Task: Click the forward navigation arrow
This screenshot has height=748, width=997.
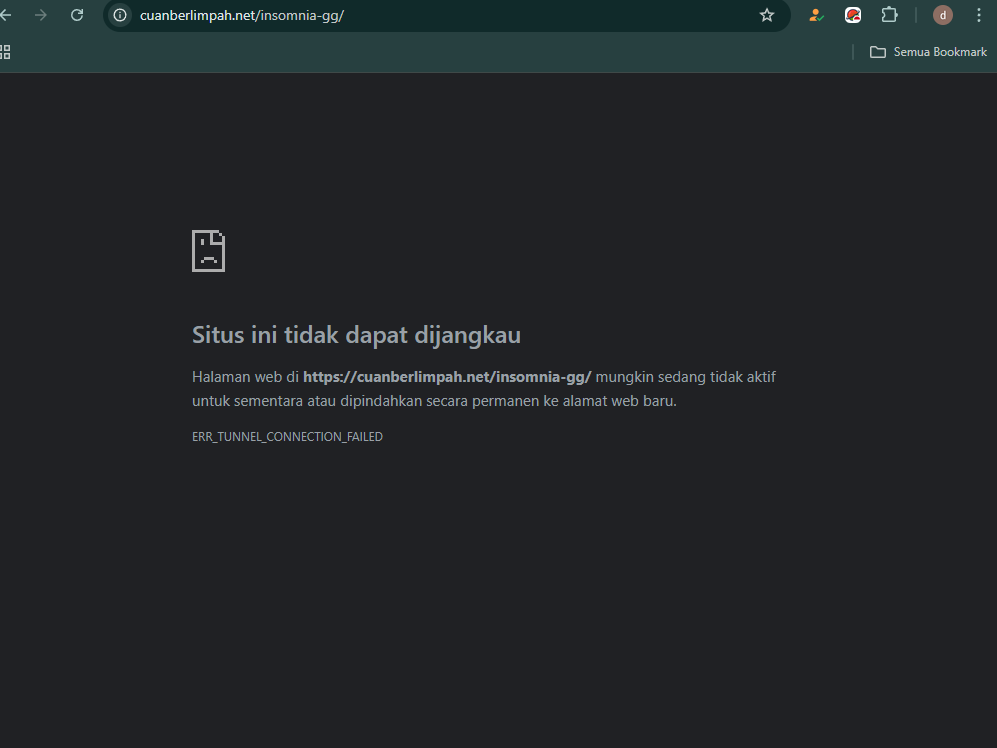Action: pos(41,15)
